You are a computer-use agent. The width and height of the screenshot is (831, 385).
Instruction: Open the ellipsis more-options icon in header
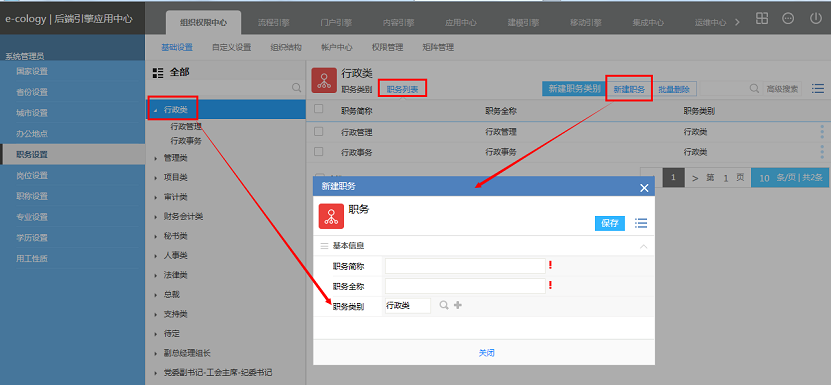pyautogui.click(x=788, y=19)
